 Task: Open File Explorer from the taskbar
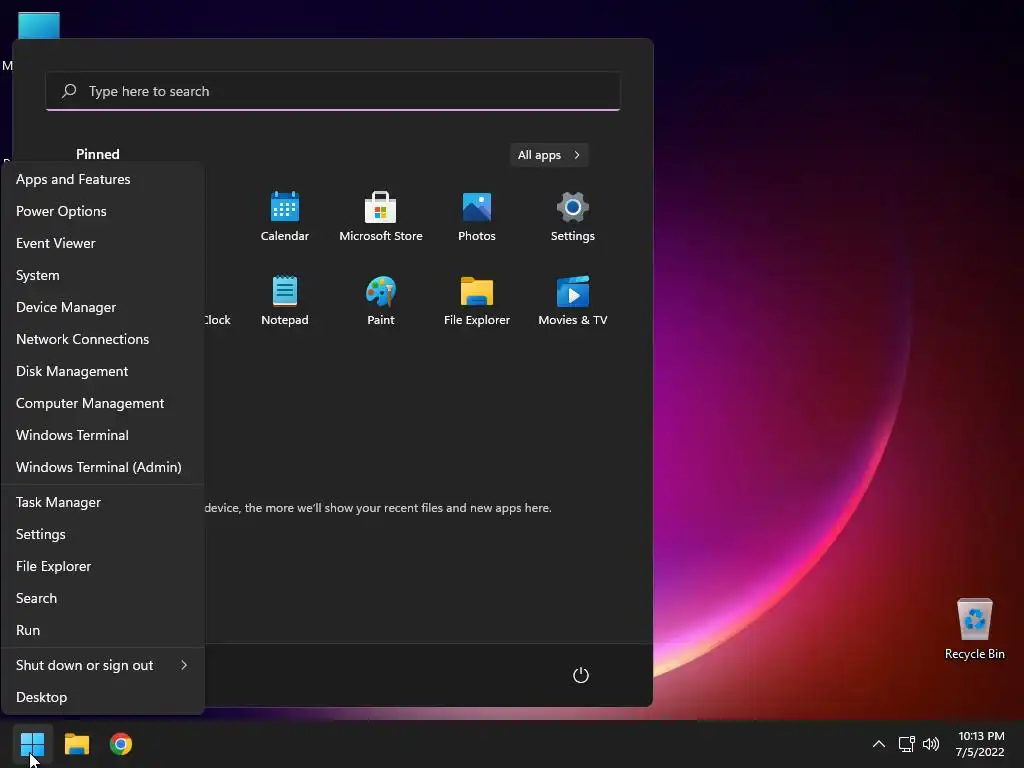point(76,744)
